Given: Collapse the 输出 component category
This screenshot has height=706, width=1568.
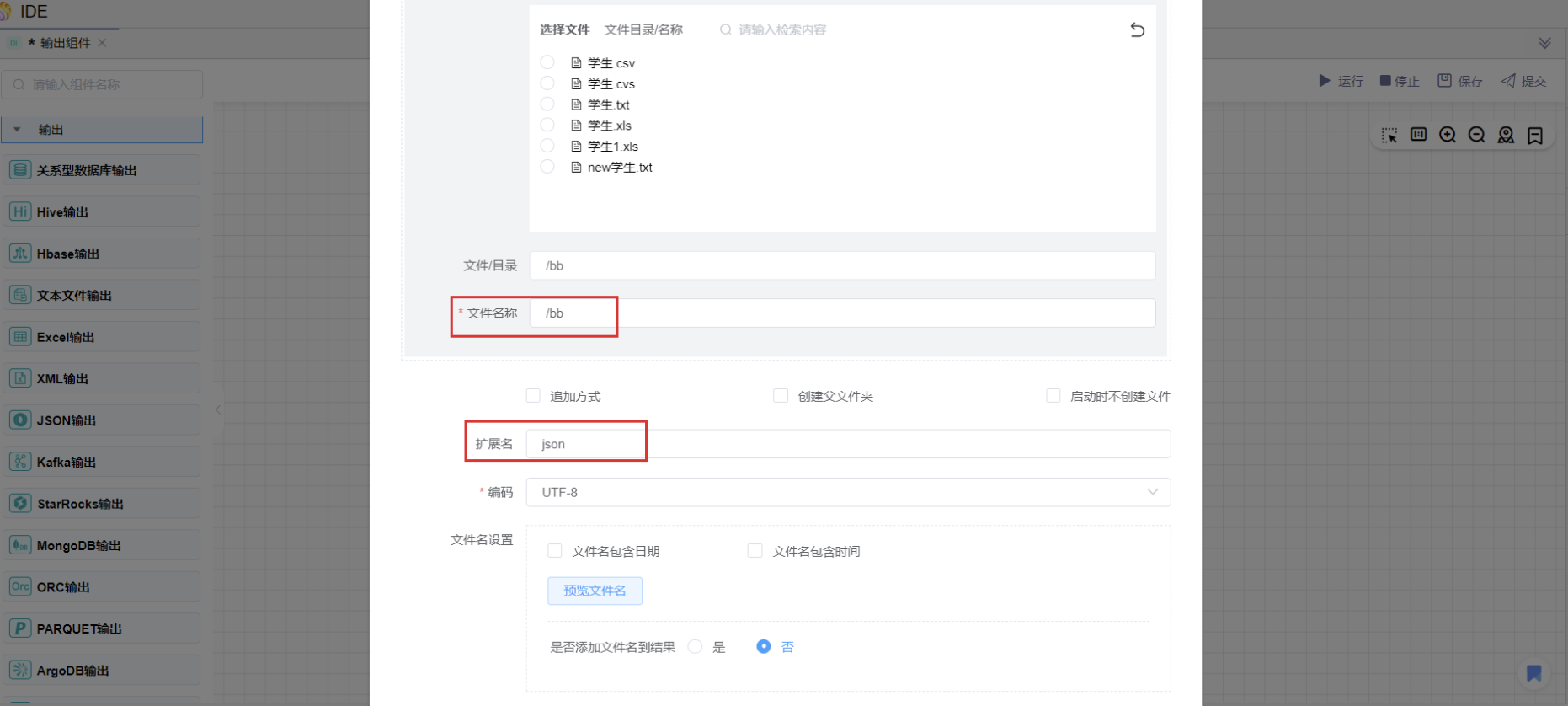Looking at the screenshot, I should (x=17, y=130).
